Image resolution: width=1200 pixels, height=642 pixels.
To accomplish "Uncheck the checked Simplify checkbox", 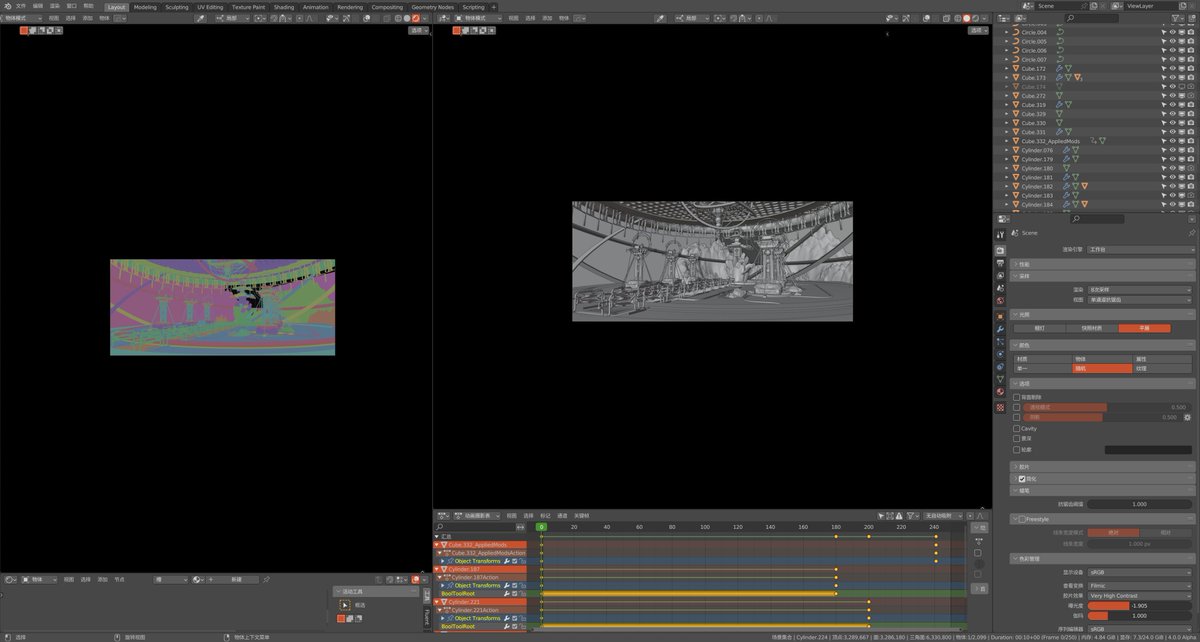I will click(1021, 478).
